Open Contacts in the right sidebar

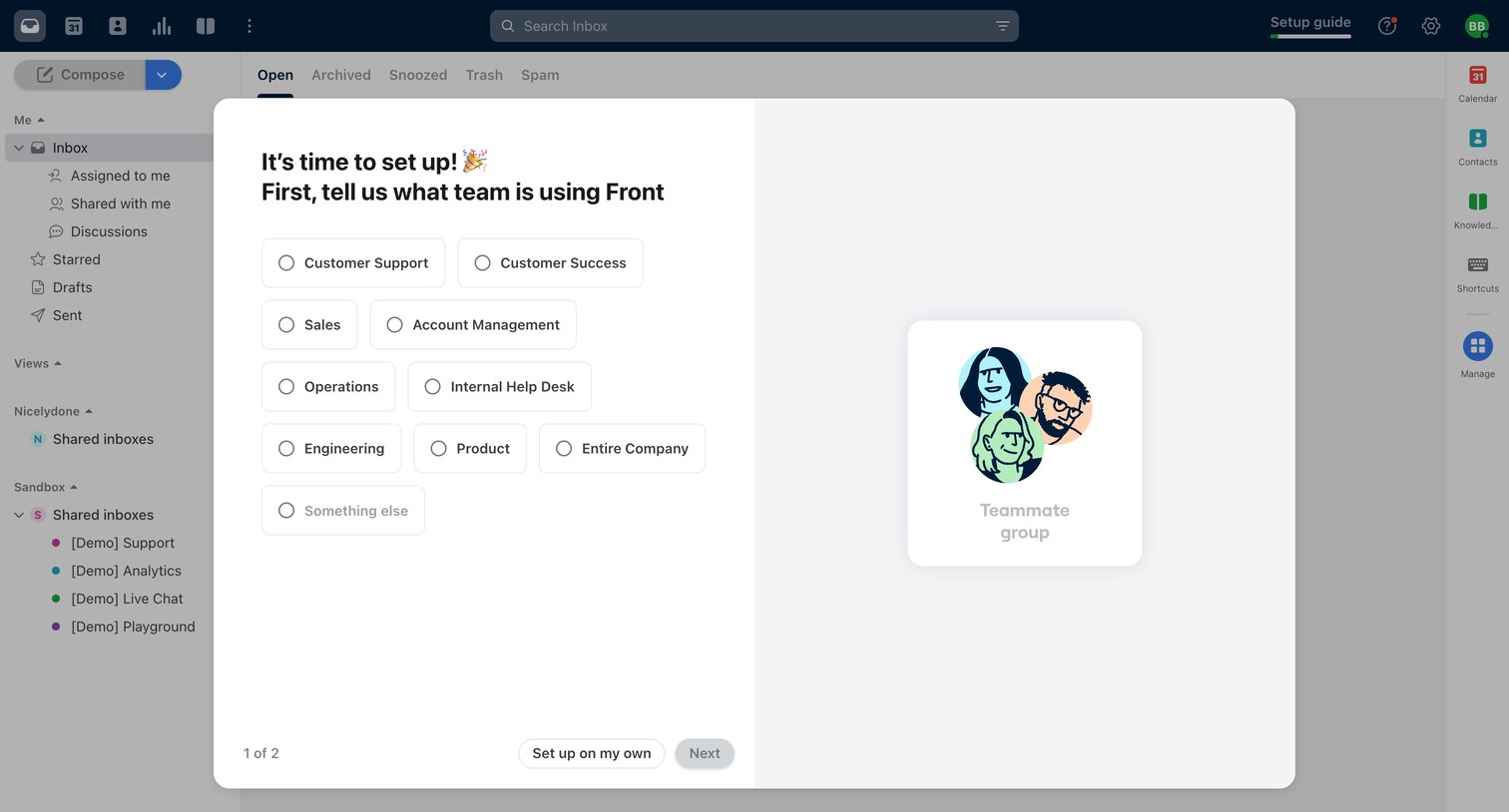tap(1478, 146)
